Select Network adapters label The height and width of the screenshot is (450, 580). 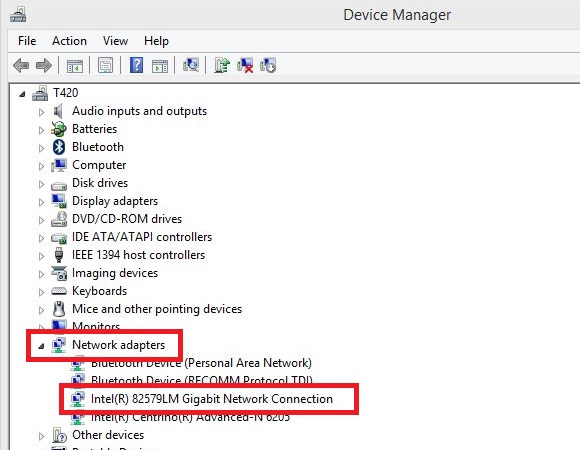pos(118,345)
